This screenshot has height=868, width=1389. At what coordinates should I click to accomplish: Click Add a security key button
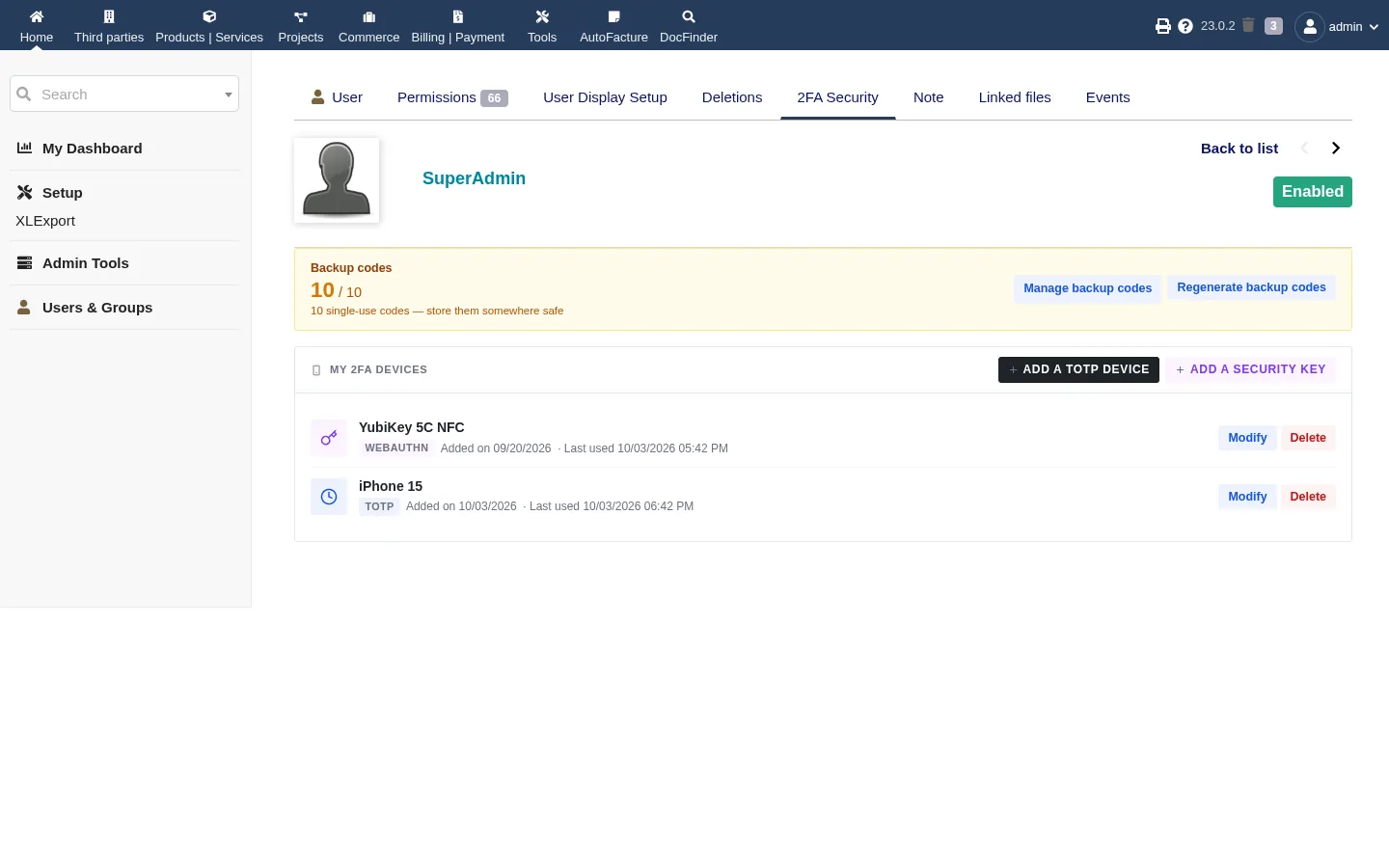pos(1250,369)
